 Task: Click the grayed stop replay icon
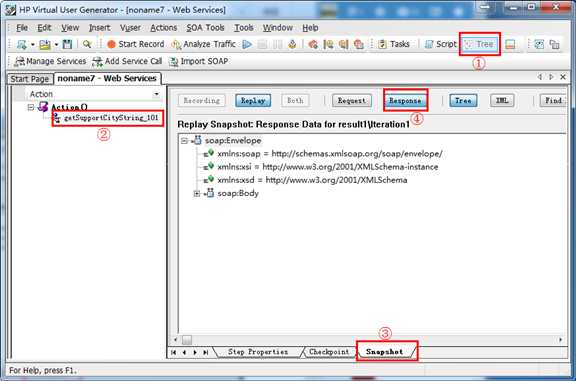[x=262, y=44]
